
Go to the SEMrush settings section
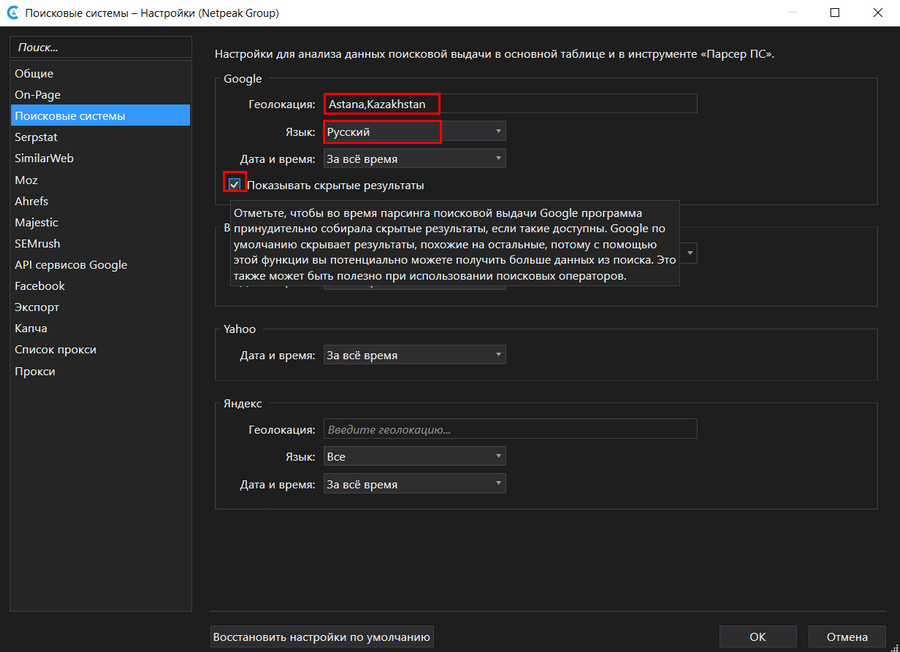100,244
